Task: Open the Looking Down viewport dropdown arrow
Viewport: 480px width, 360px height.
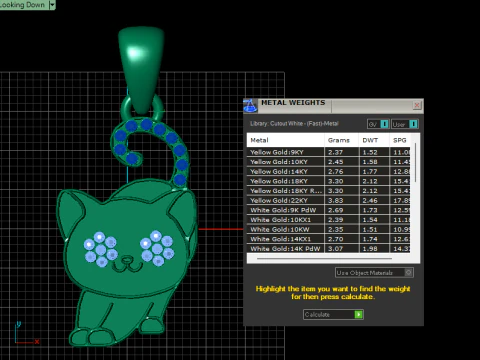Action: [x=52, y=5]
